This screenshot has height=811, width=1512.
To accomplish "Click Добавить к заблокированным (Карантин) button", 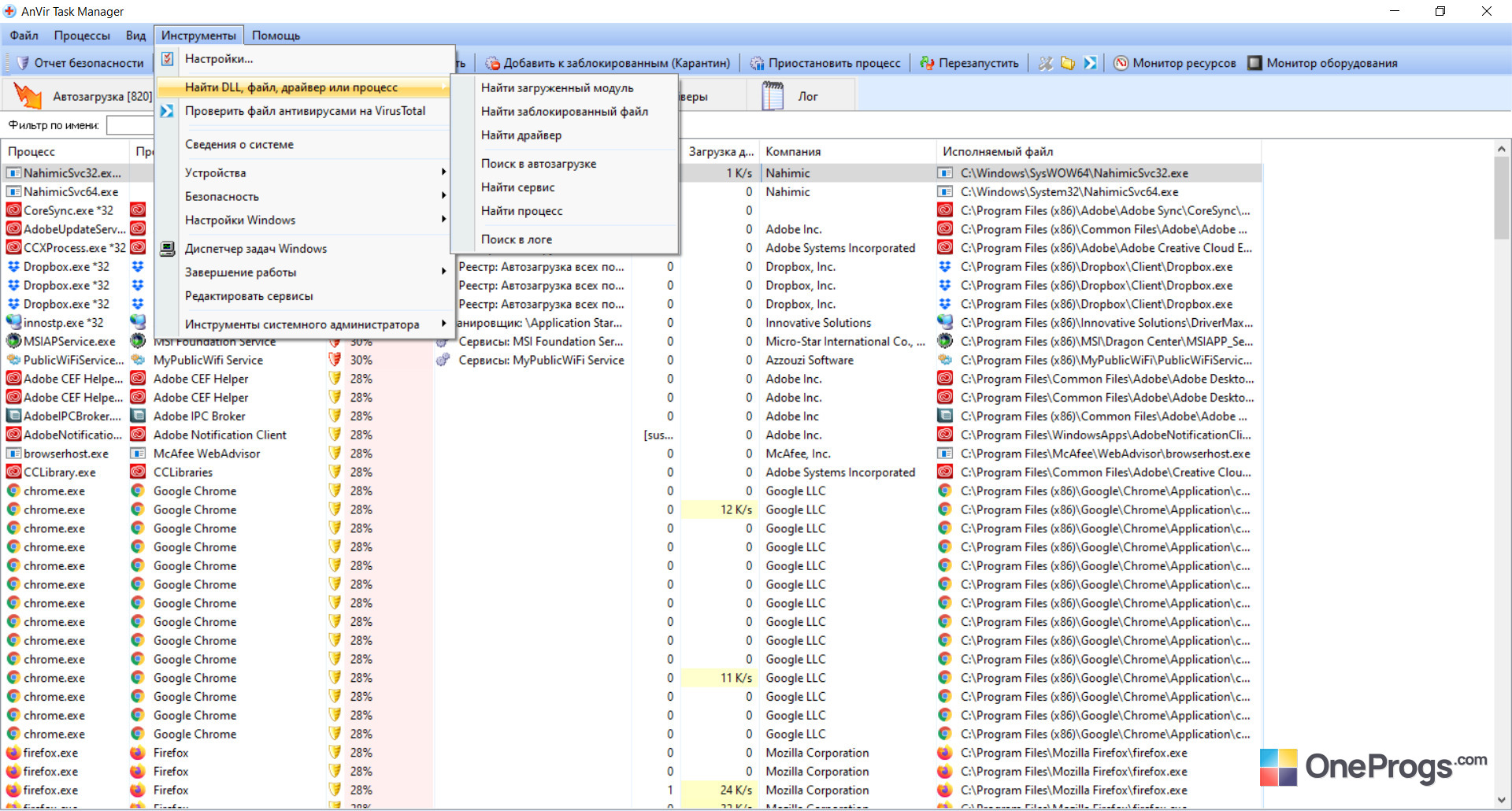I will pyautogui.click(x=607, y=64).
